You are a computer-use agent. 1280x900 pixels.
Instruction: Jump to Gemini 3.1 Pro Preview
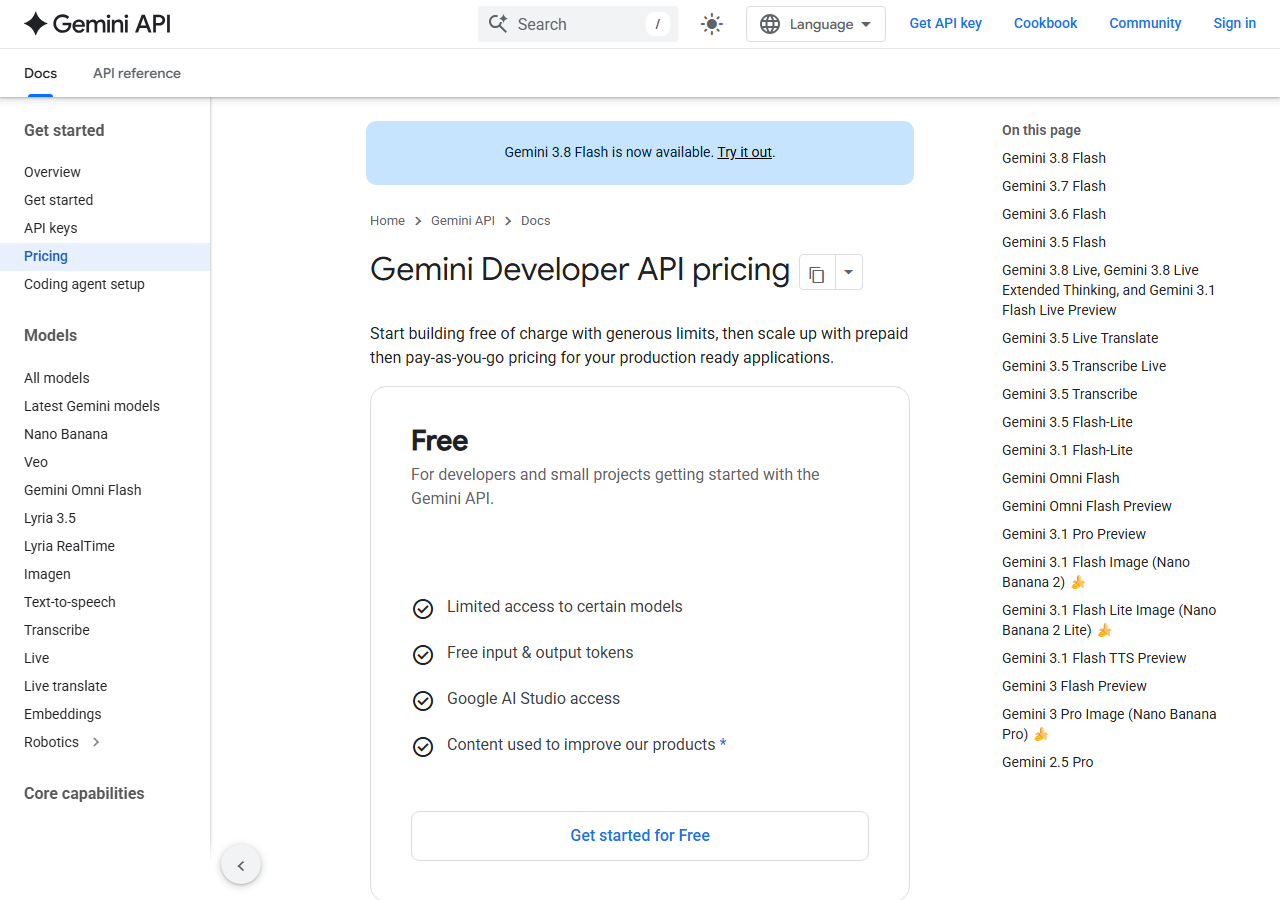(1074, 534)
